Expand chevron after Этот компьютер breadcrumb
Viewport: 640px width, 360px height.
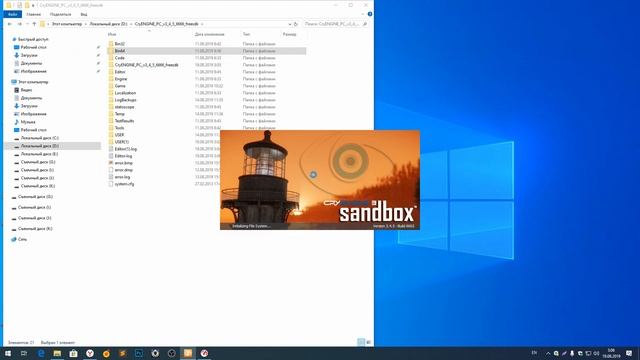86,24
